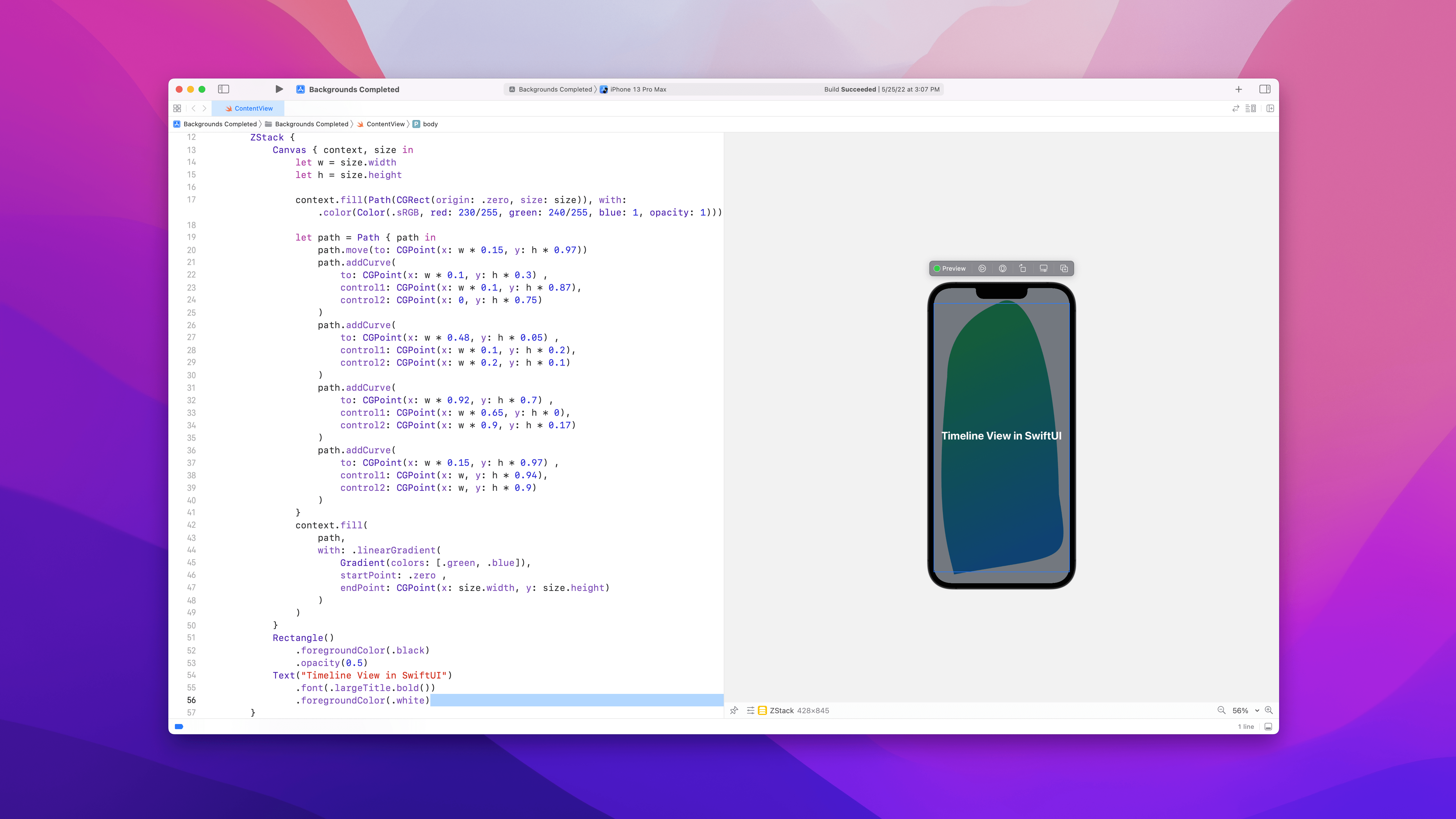Open the related items grid menu
Screen dimensions: 1456x819
tap(177, 109)
